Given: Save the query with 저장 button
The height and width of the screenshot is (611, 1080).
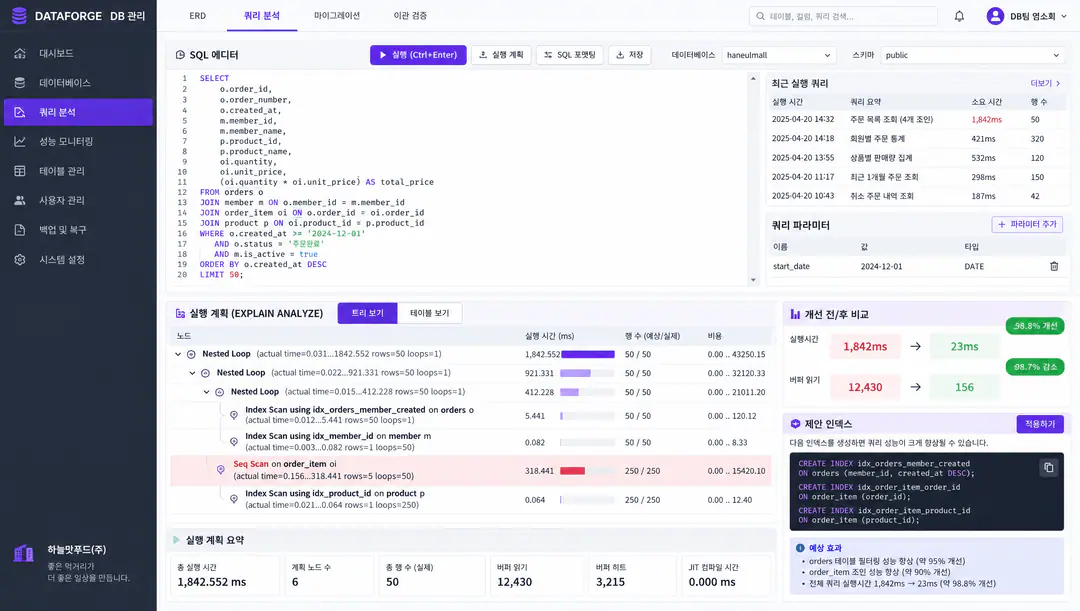Looking at the screenshot, I should pyautogui.click(x=630, y=55).
